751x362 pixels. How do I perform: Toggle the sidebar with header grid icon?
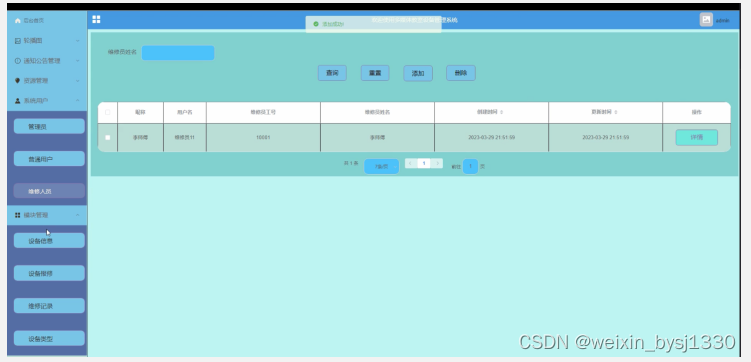96,19
